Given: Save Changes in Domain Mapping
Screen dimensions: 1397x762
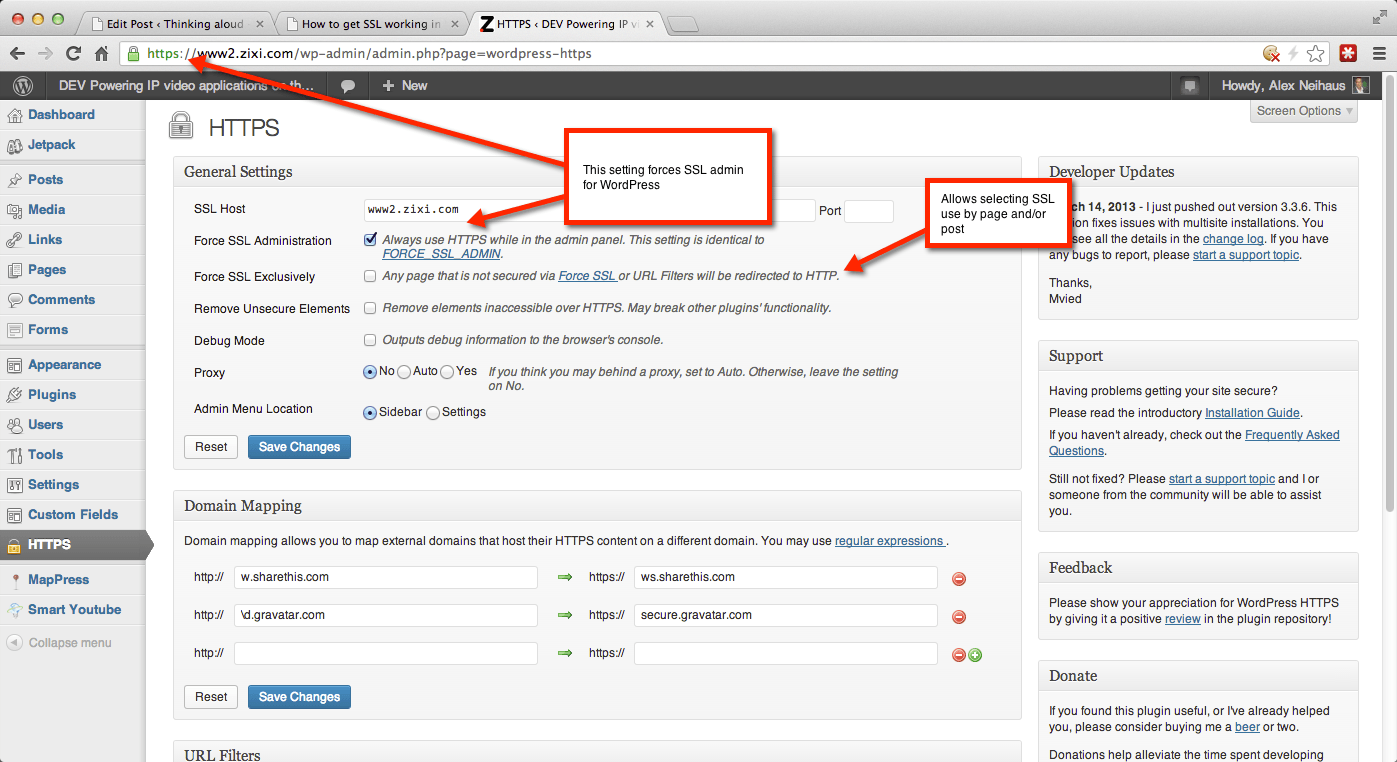Looking at the screenshot, I should 299,697.
